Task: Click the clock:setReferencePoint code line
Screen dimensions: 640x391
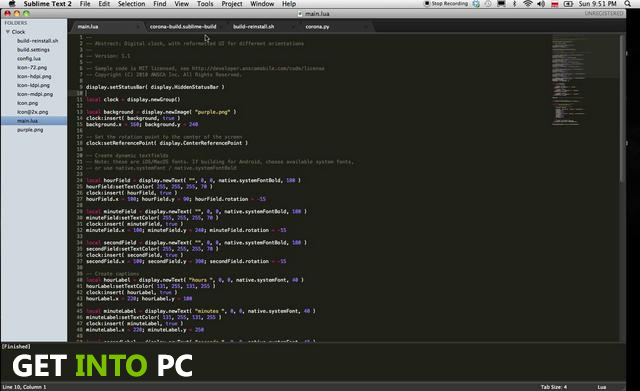Action: [167, 143]
